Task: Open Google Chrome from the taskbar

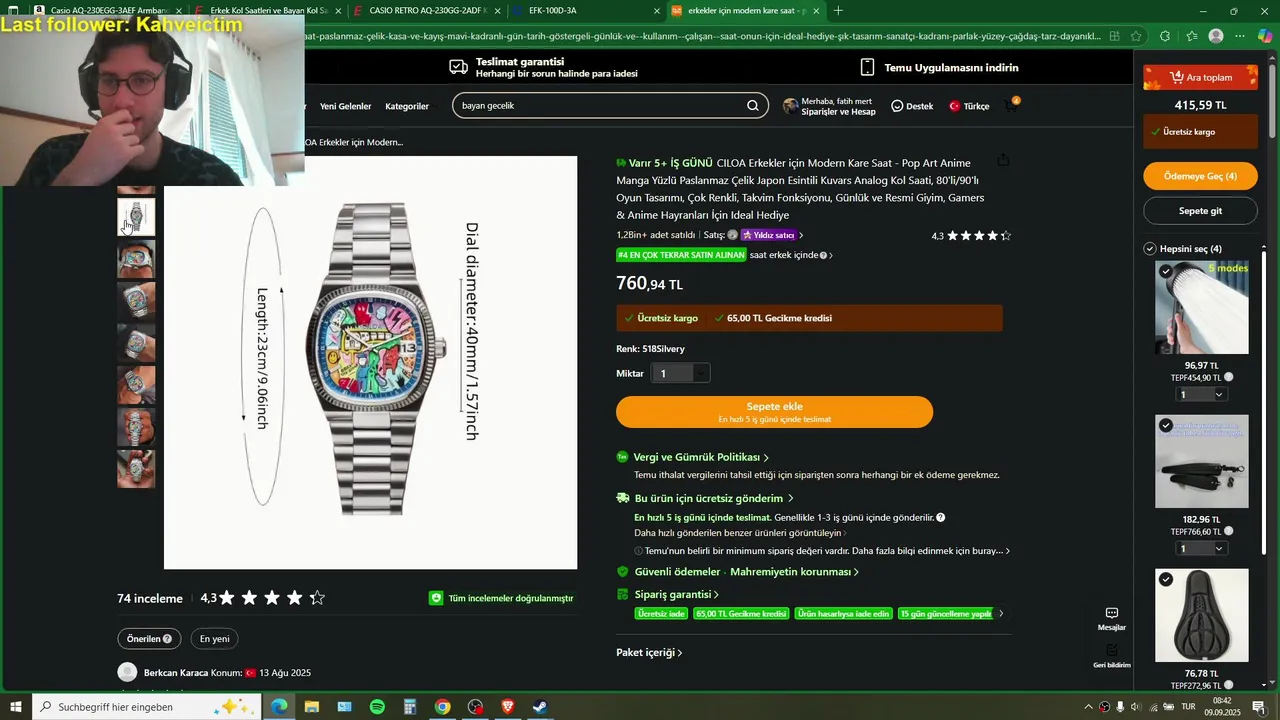Action: point(442,707)
